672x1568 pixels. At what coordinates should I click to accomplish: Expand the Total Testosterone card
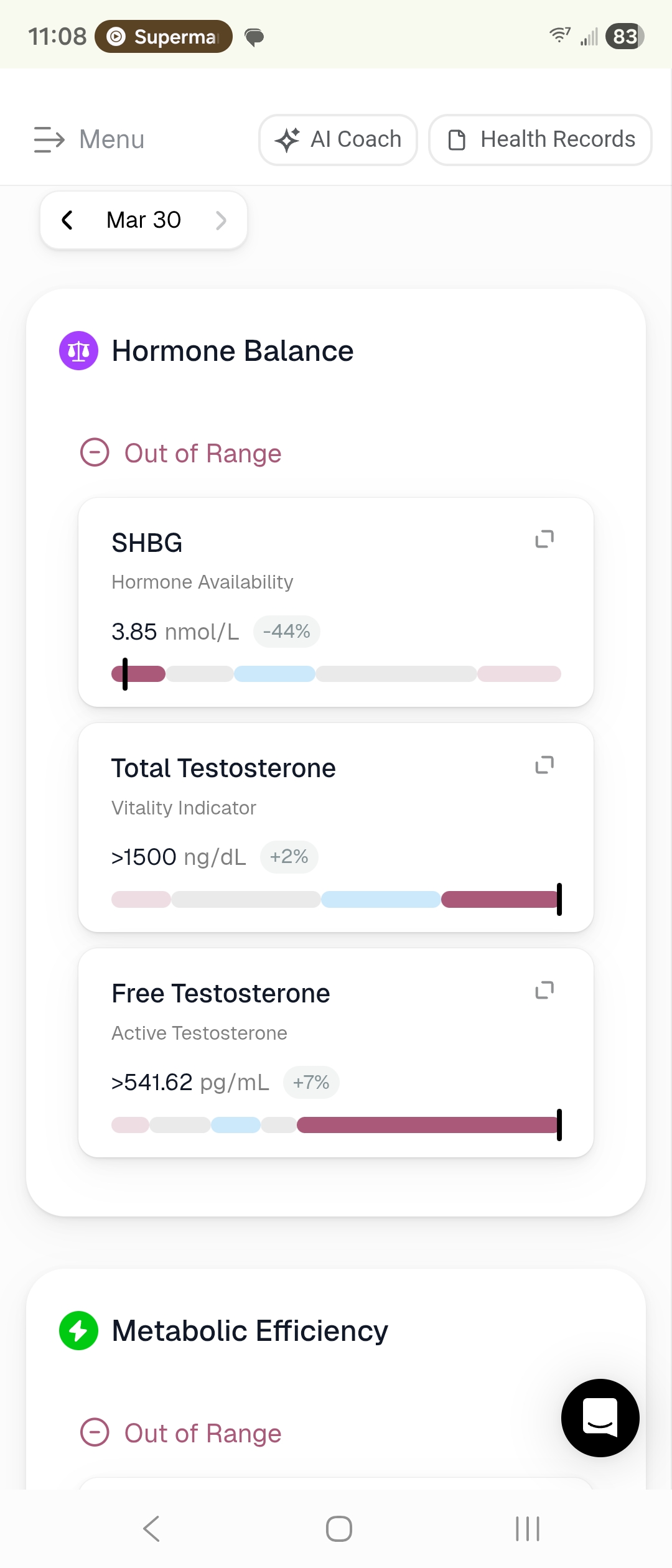tap(544, 765)
